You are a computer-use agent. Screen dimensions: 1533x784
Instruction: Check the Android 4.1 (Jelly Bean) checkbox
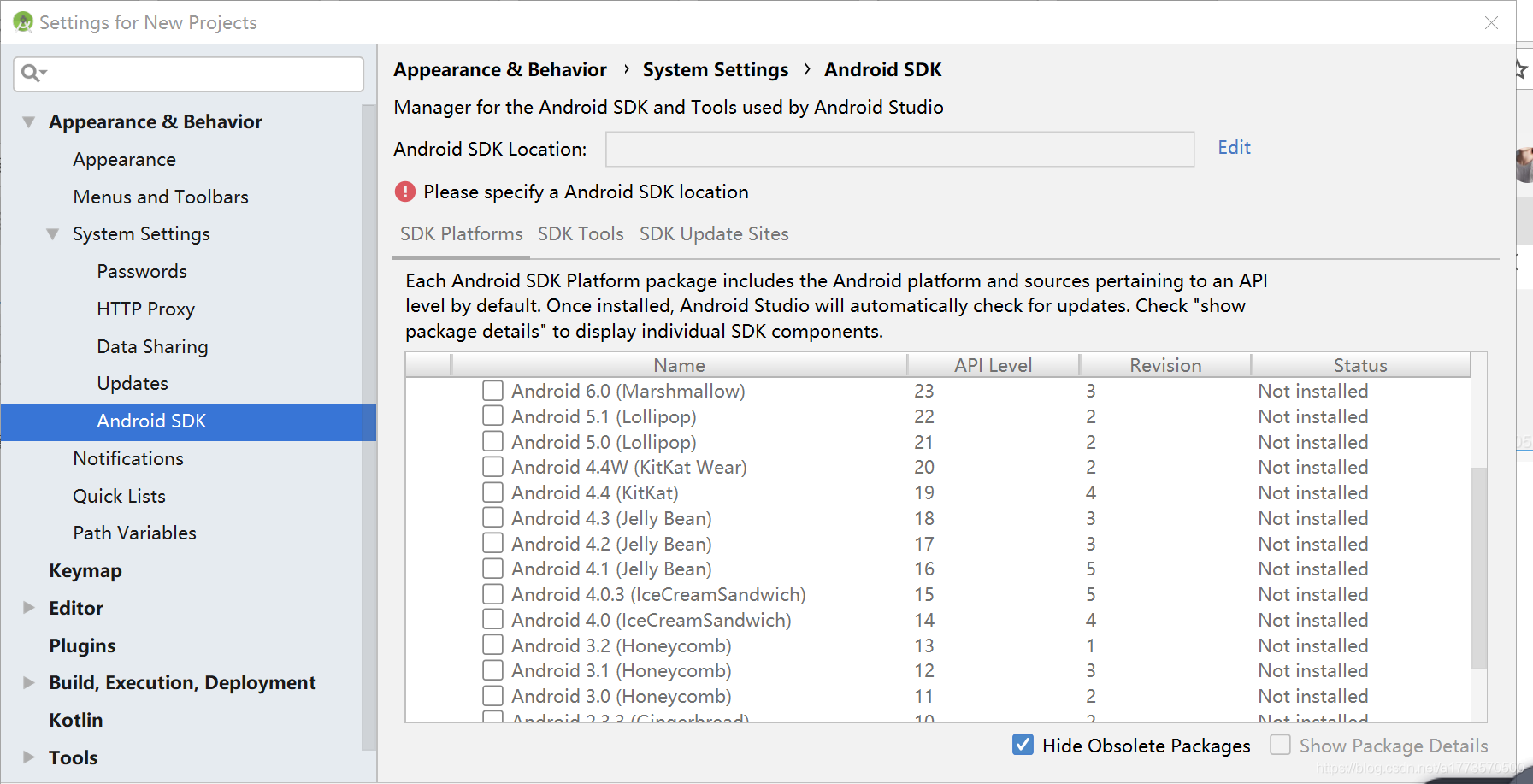(x=492, y=569)
